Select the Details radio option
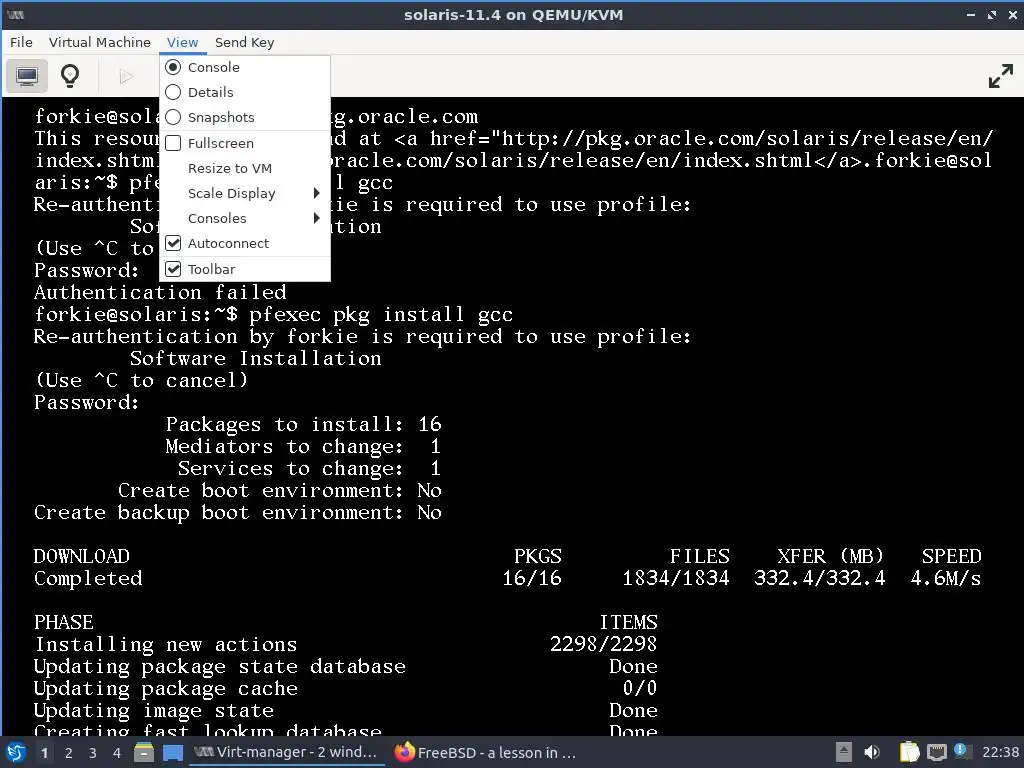The height and width of the screenshot is (768, 1024). pos(245,92)
